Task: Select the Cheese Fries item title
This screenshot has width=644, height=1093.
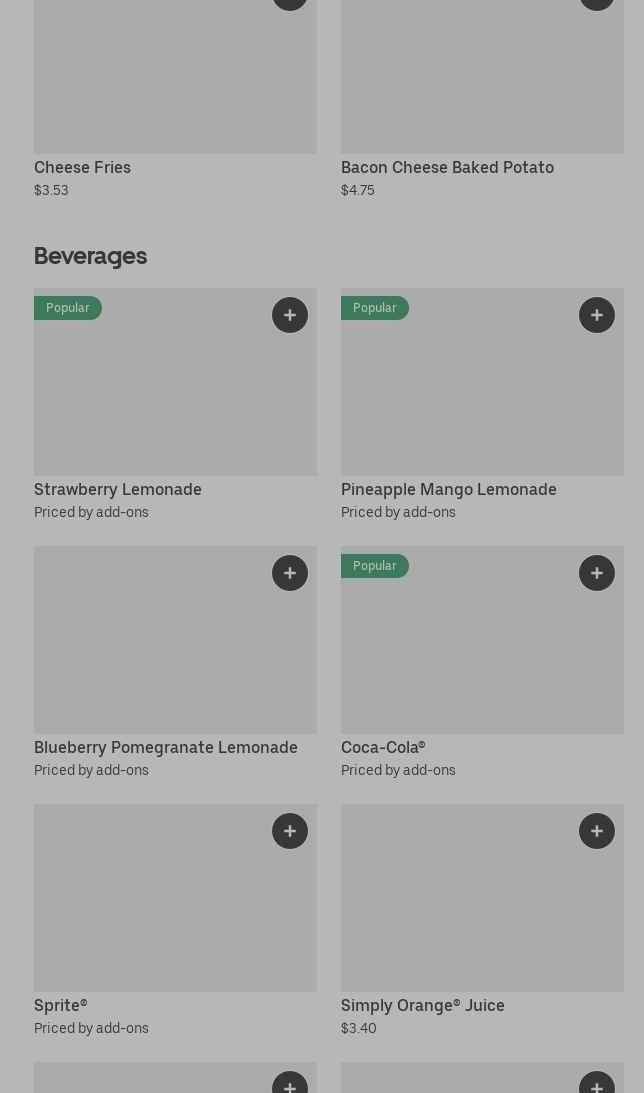Action: pos(82,167)
